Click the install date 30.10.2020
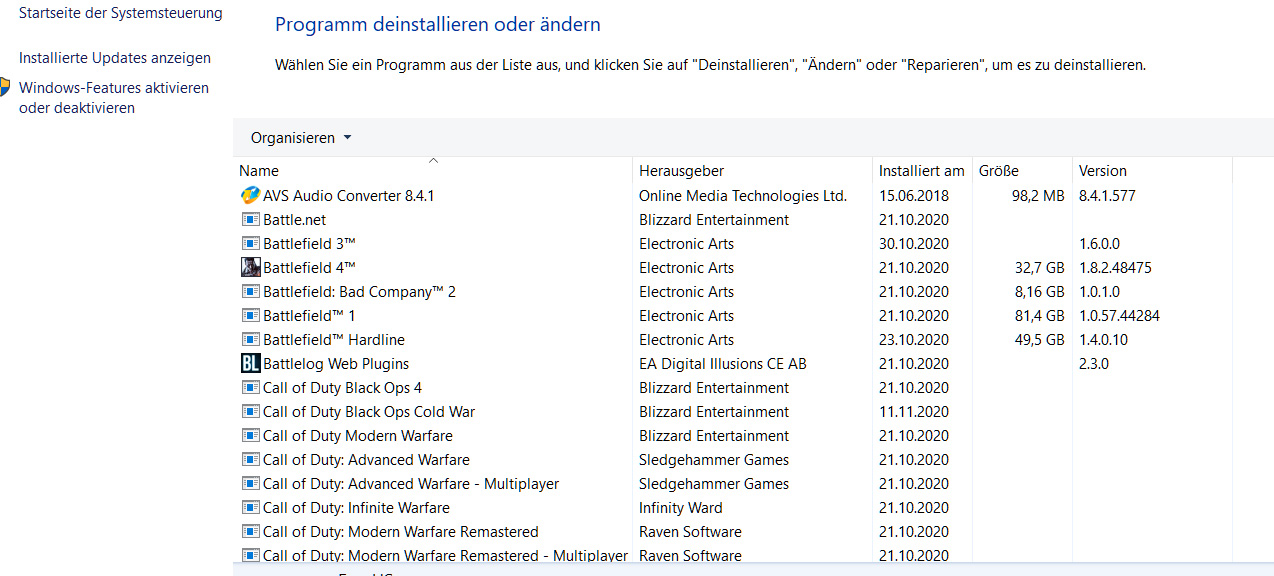Image resolution: width=1274 pixels, height=576 pixels. [914, 244]
